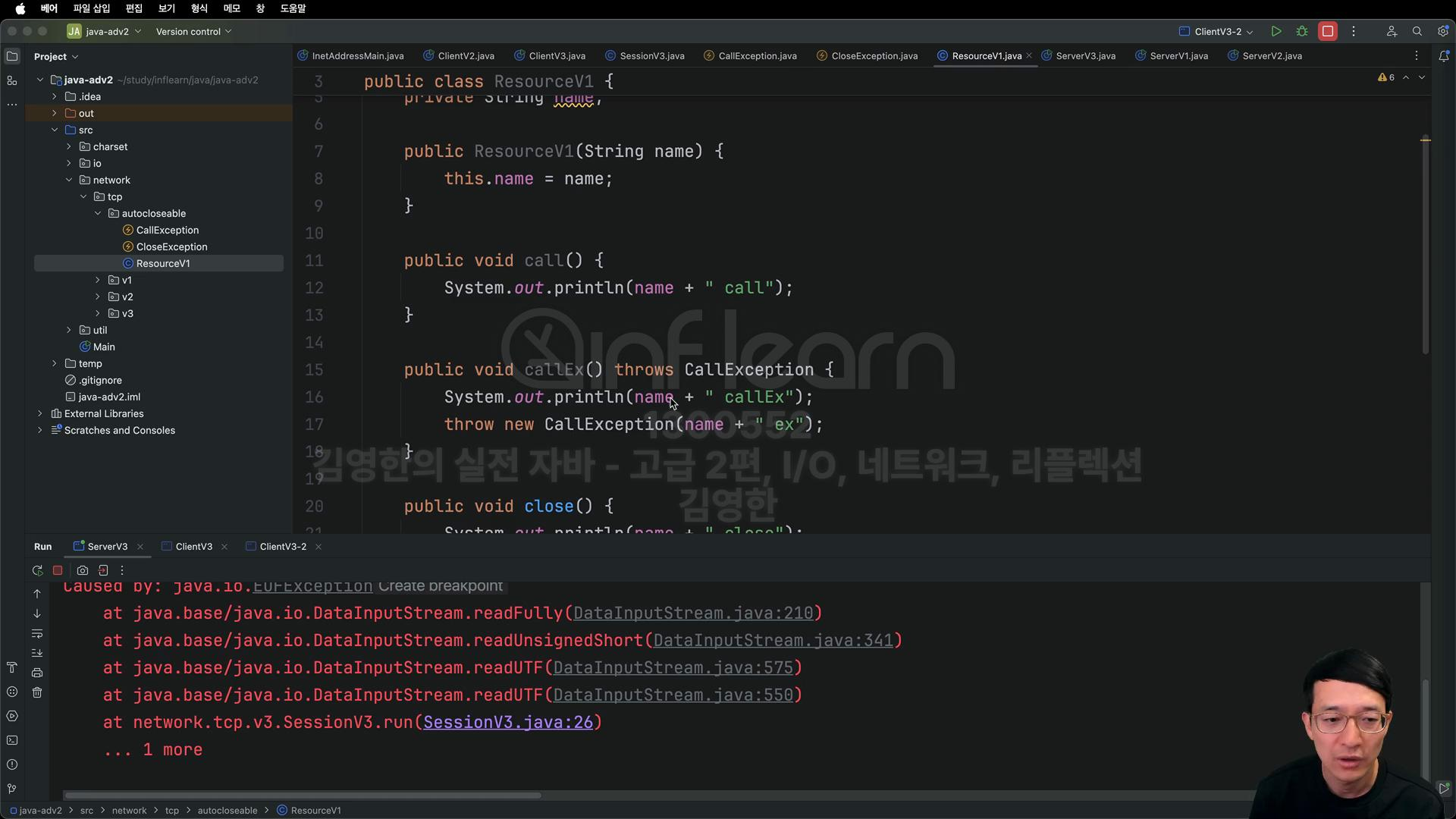Image resolution: width=1456 pixels, height=819 pixels.
Task: Stop ServerV3 in Run panel toolbar
Action: (x=58, y=570)
